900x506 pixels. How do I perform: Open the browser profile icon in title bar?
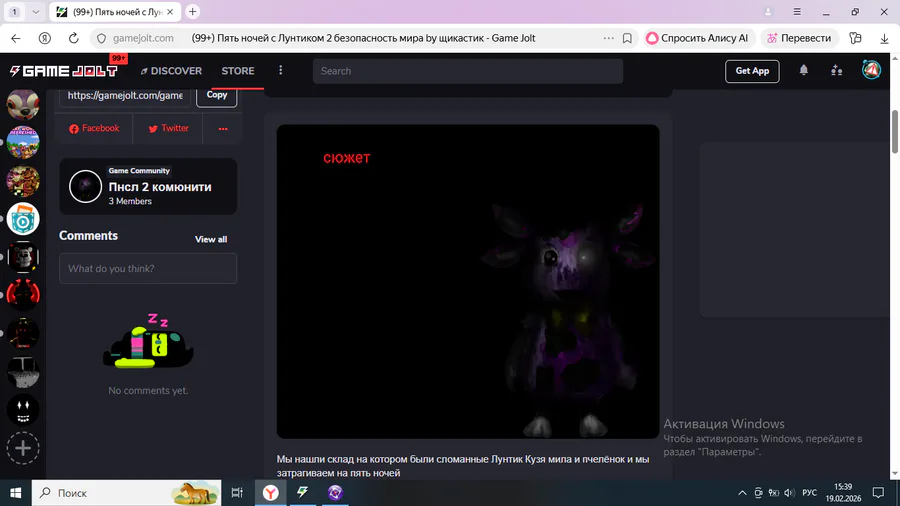click(x=768, y=11)
